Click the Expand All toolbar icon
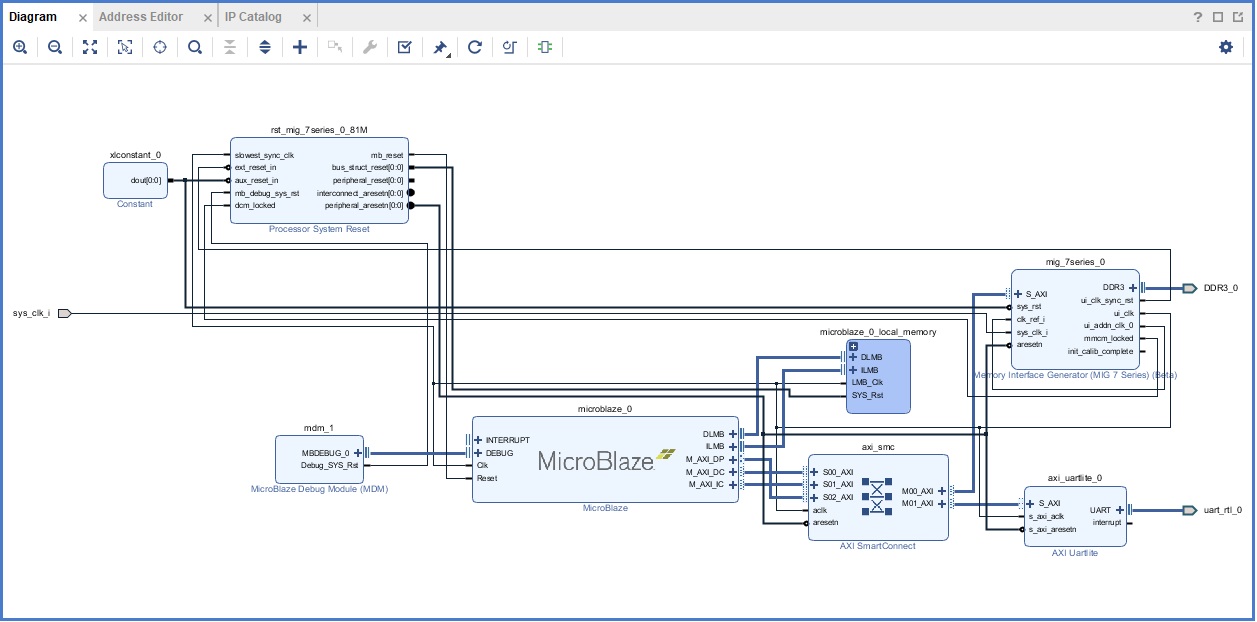This screenshot has width=1257, height=622. pyautogui.click(x=265, y=47)
